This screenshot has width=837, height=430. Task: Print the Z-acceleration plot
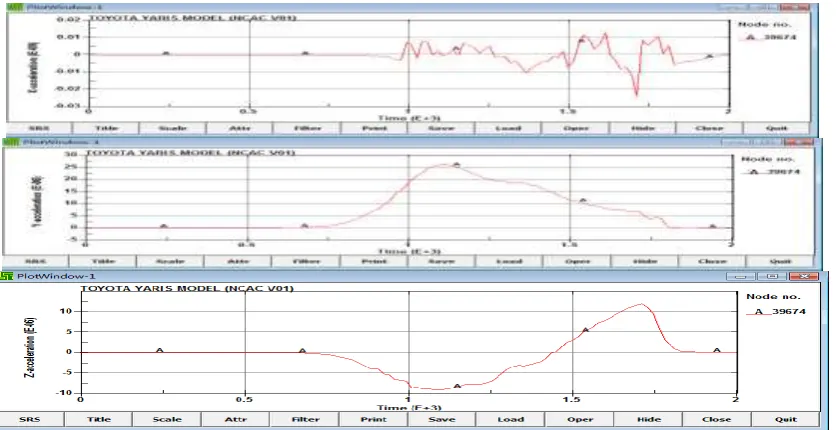(373, 419)
